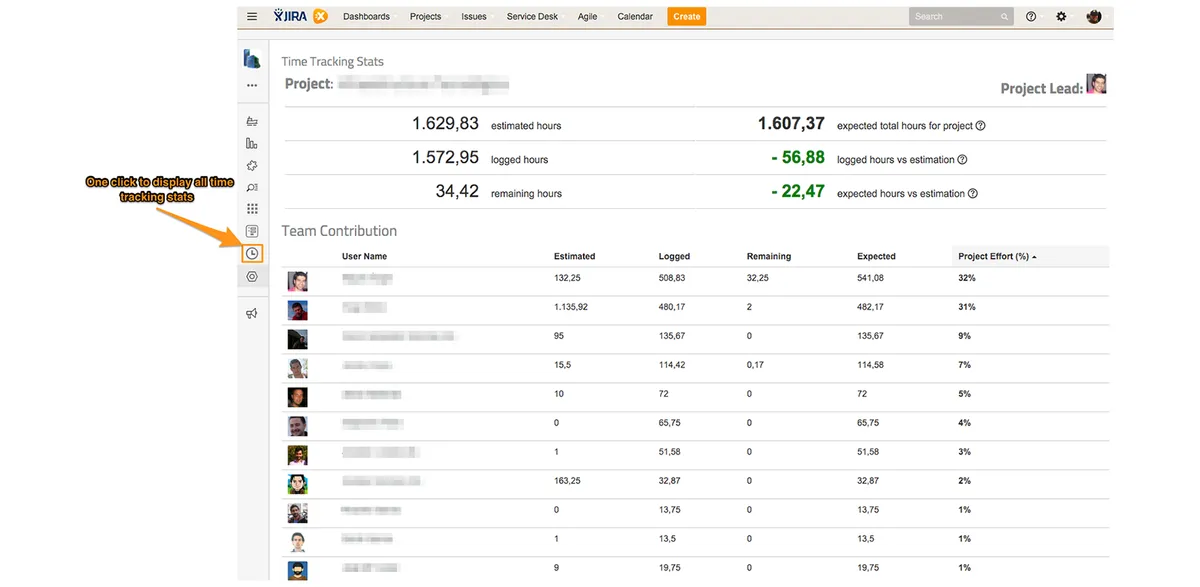Click the 32% project effort cell
The height and width of the screenshot is (587, 1200).
967,278
